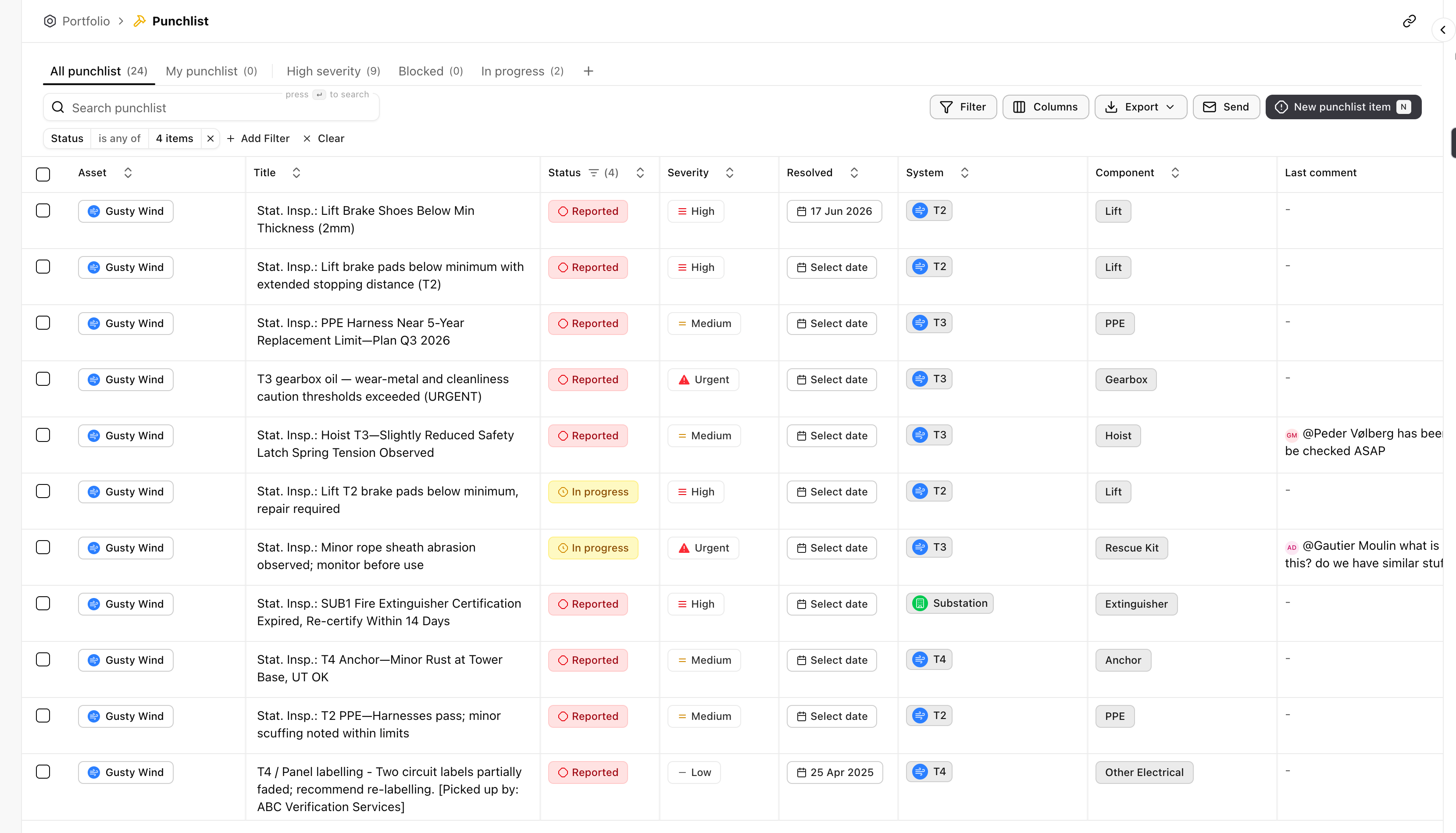The width and height of the screenshot is (1456, 833).
Task: Sort by Status column arrows
Action: pos(639,173)
